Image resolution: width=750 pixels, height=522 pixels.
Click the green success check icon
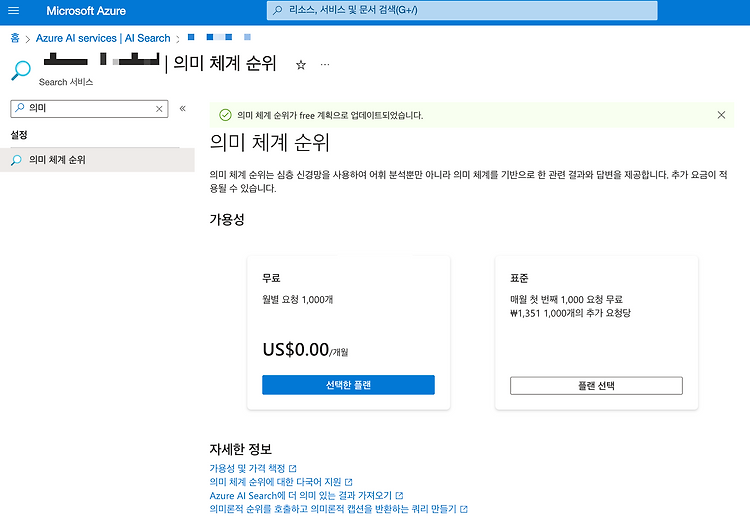coord(225,115)
